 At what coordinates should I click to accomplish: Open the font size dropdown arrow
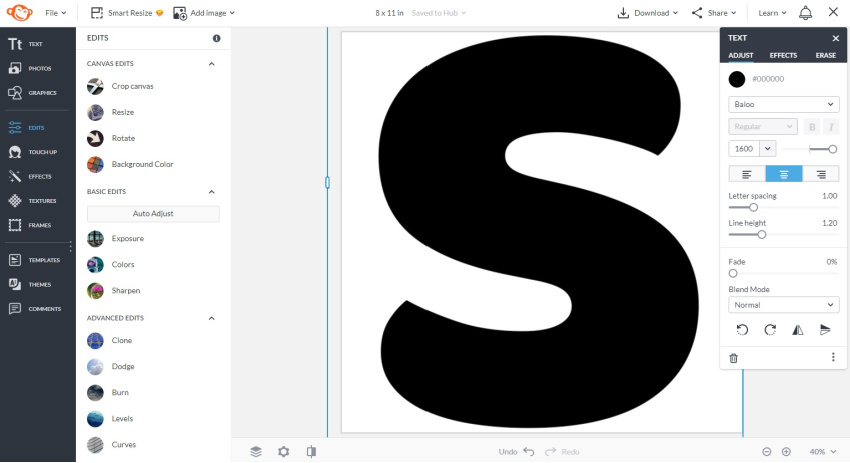coord(768,149)
